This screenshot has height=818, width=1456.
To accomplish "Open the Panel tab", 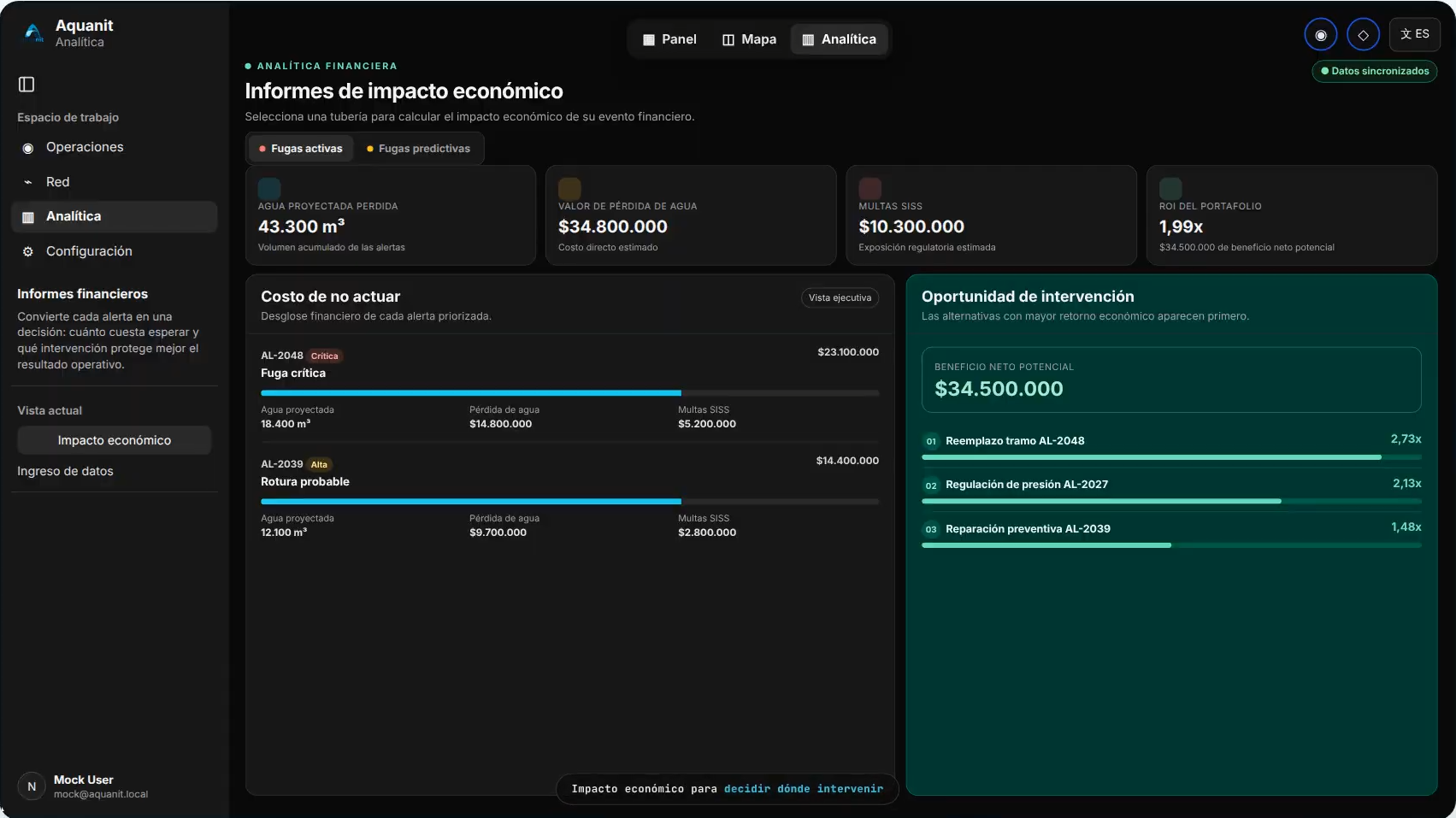I will (669, 39).
